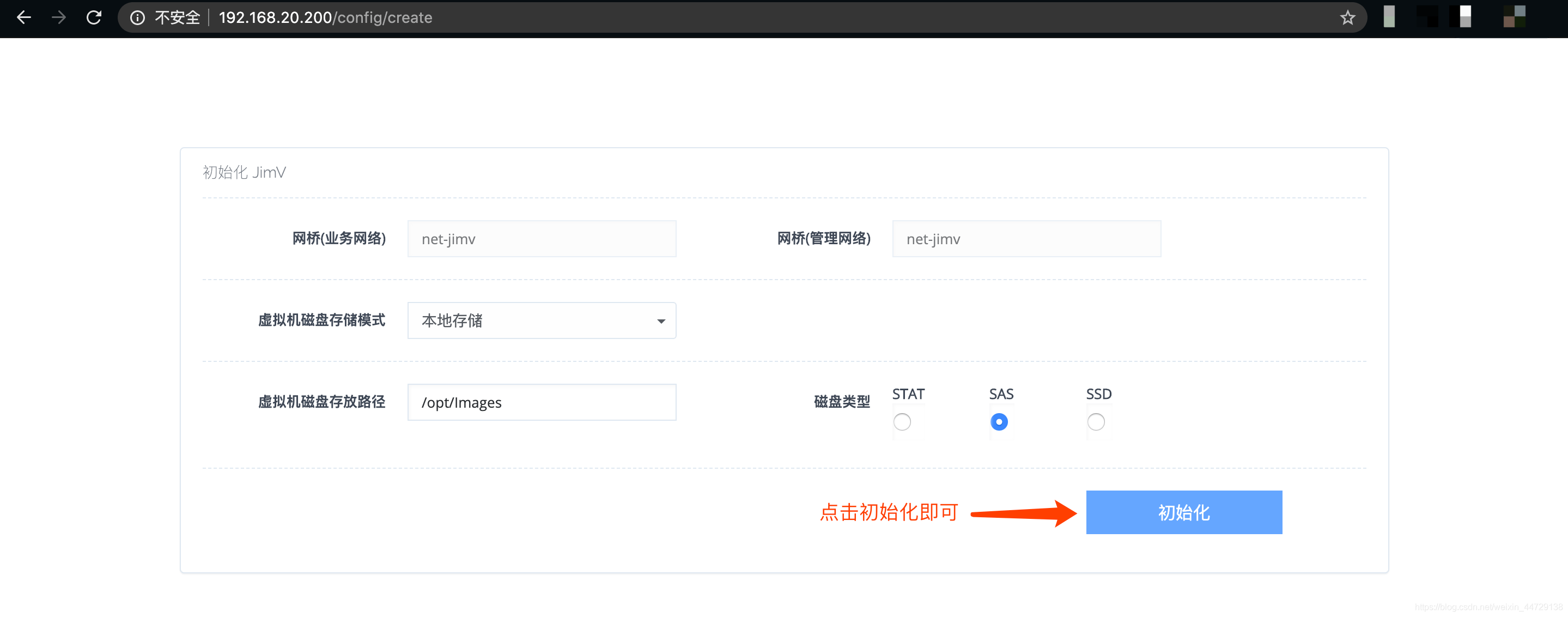The width and height of the screenshot is (1568, 617).
Task: Reload the page with the refresh icon
Action: (94, 17)
